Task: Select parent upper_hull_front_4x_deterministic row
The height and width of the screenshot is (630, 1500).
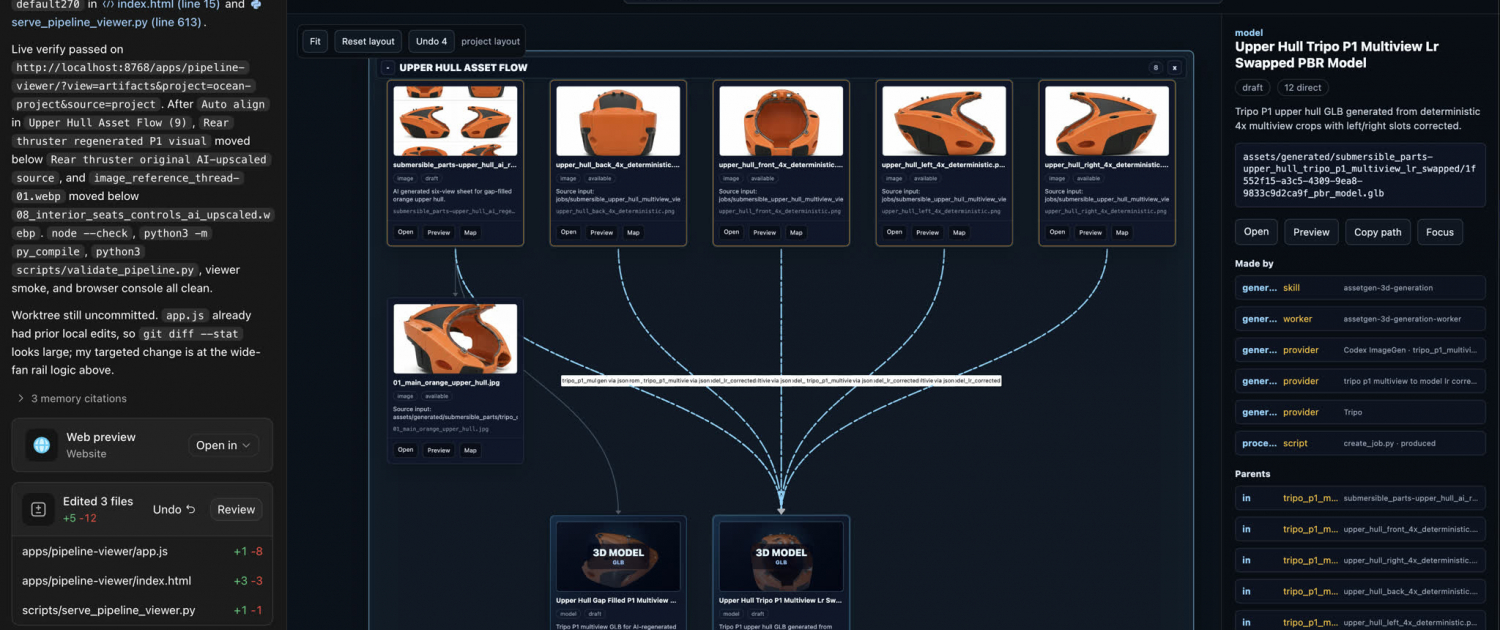Action: tap(1360, 529)
